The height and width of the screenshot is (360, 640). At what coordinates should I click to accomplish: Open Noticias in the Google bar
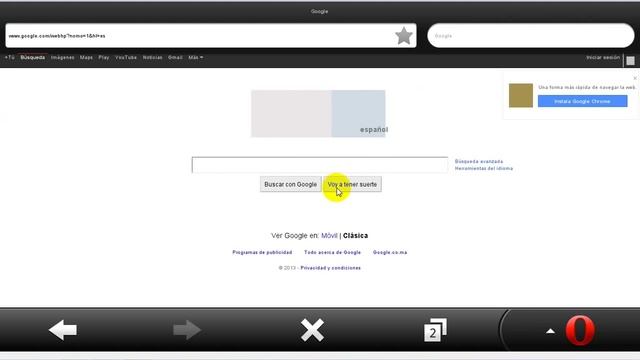click(x=152, y=58)
